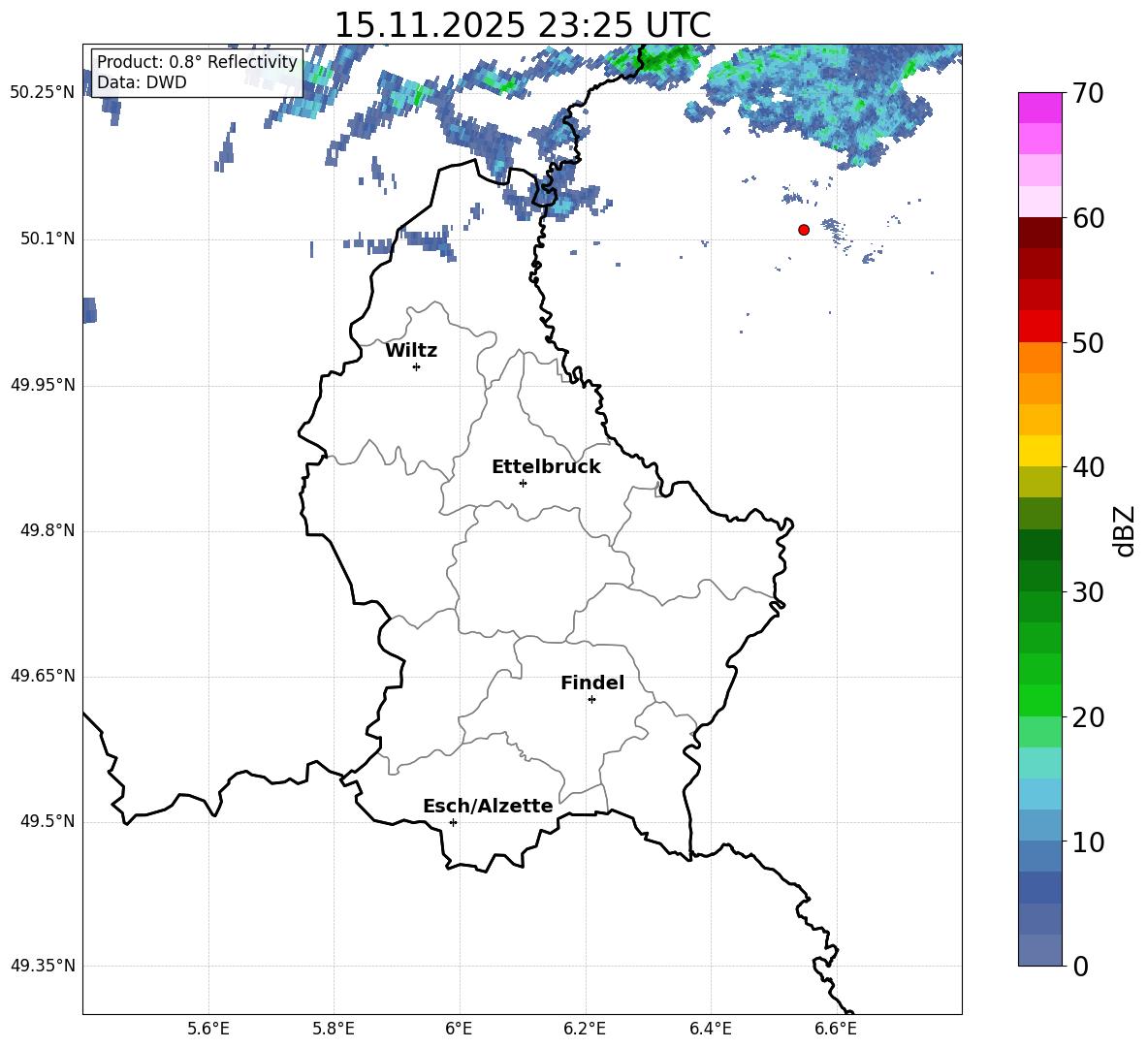Click the Wiltz station cross marker

tap(416, 366)
